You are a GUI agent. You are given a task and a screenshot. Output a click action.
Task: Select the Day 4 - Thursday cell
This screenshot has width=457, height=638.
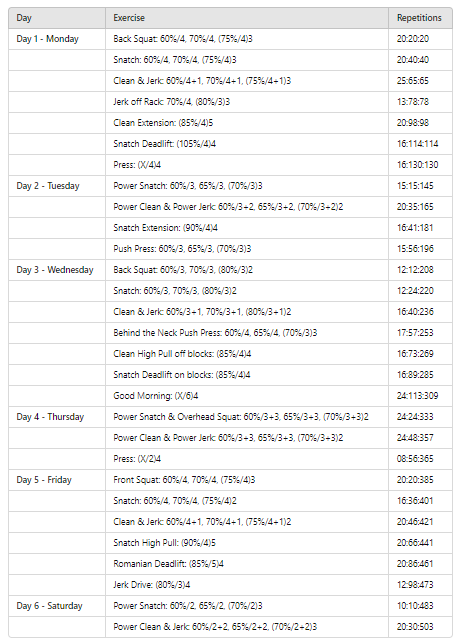pos(57,417)
